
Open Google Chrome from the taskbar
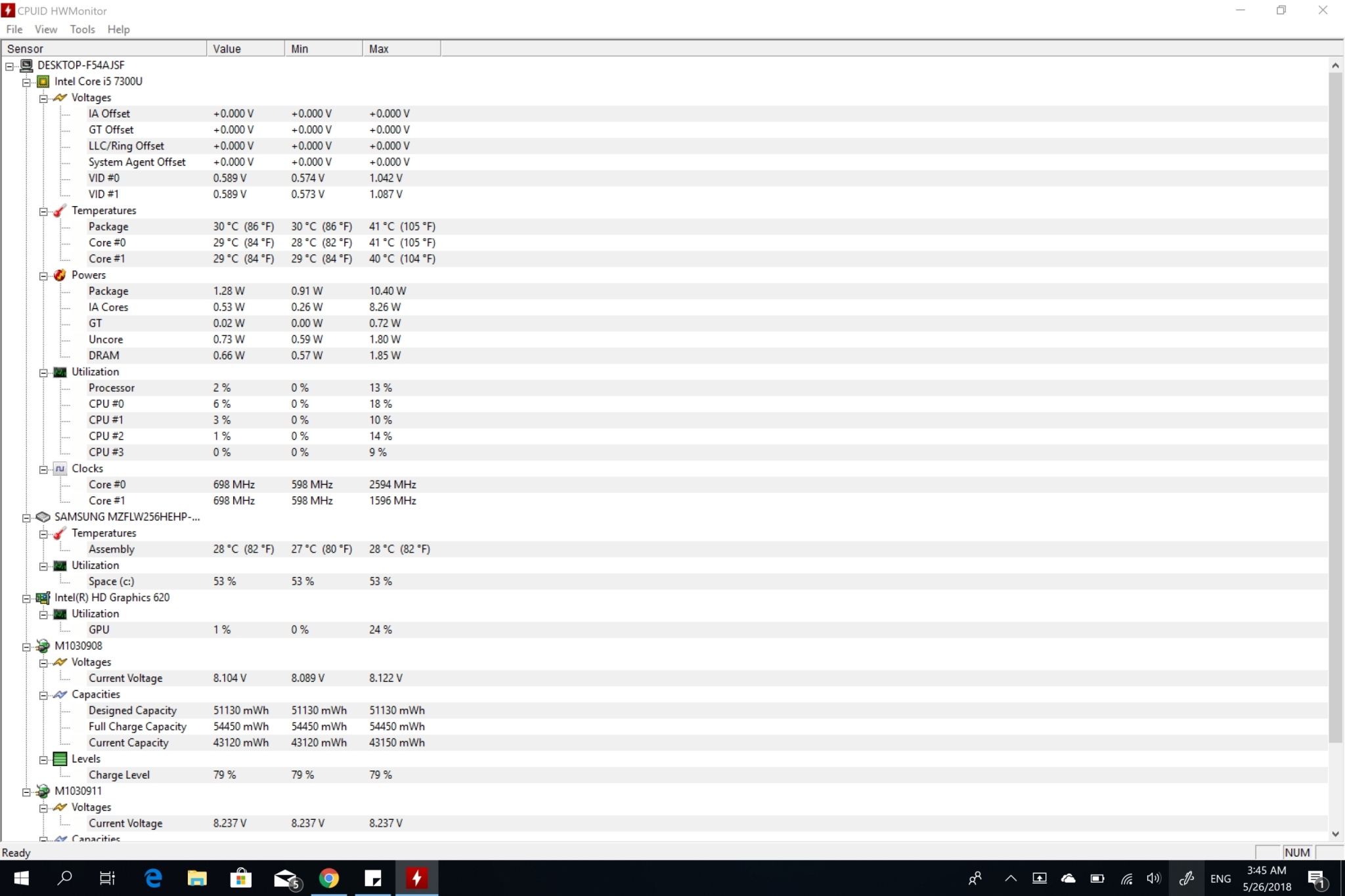[328, 878]
